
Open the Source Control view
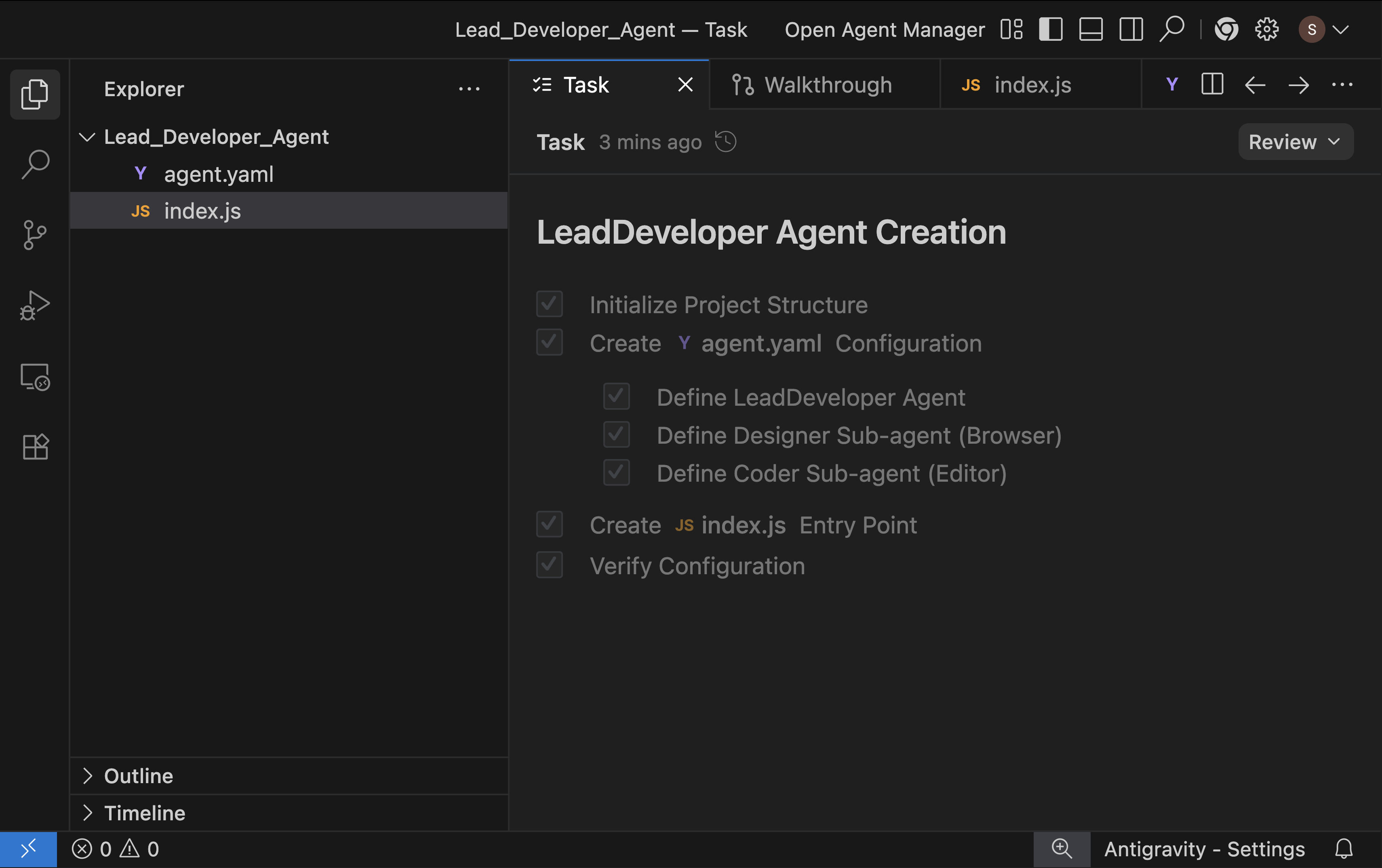[x=35, y=235]
